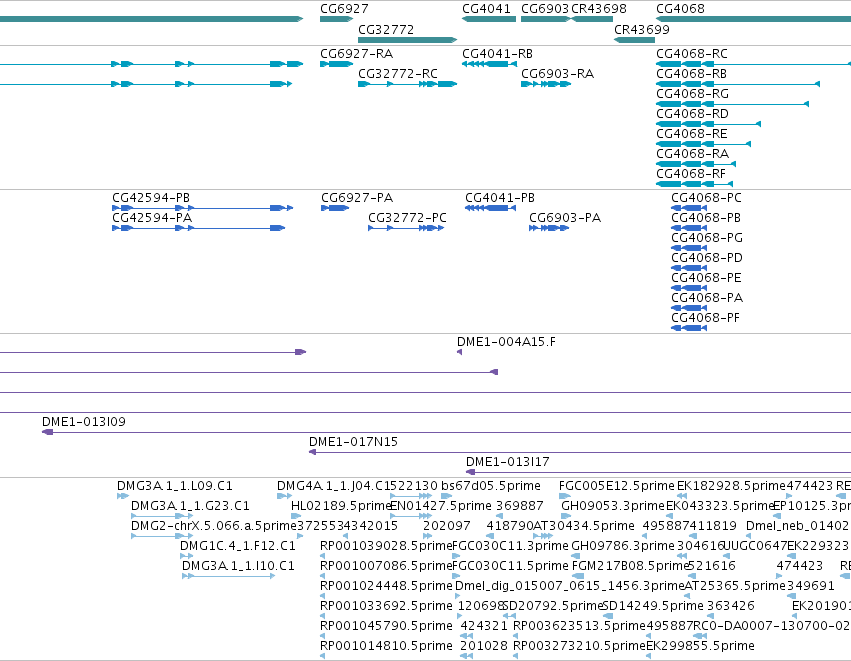Select transcript CG4068-RF

coord(691,174)
